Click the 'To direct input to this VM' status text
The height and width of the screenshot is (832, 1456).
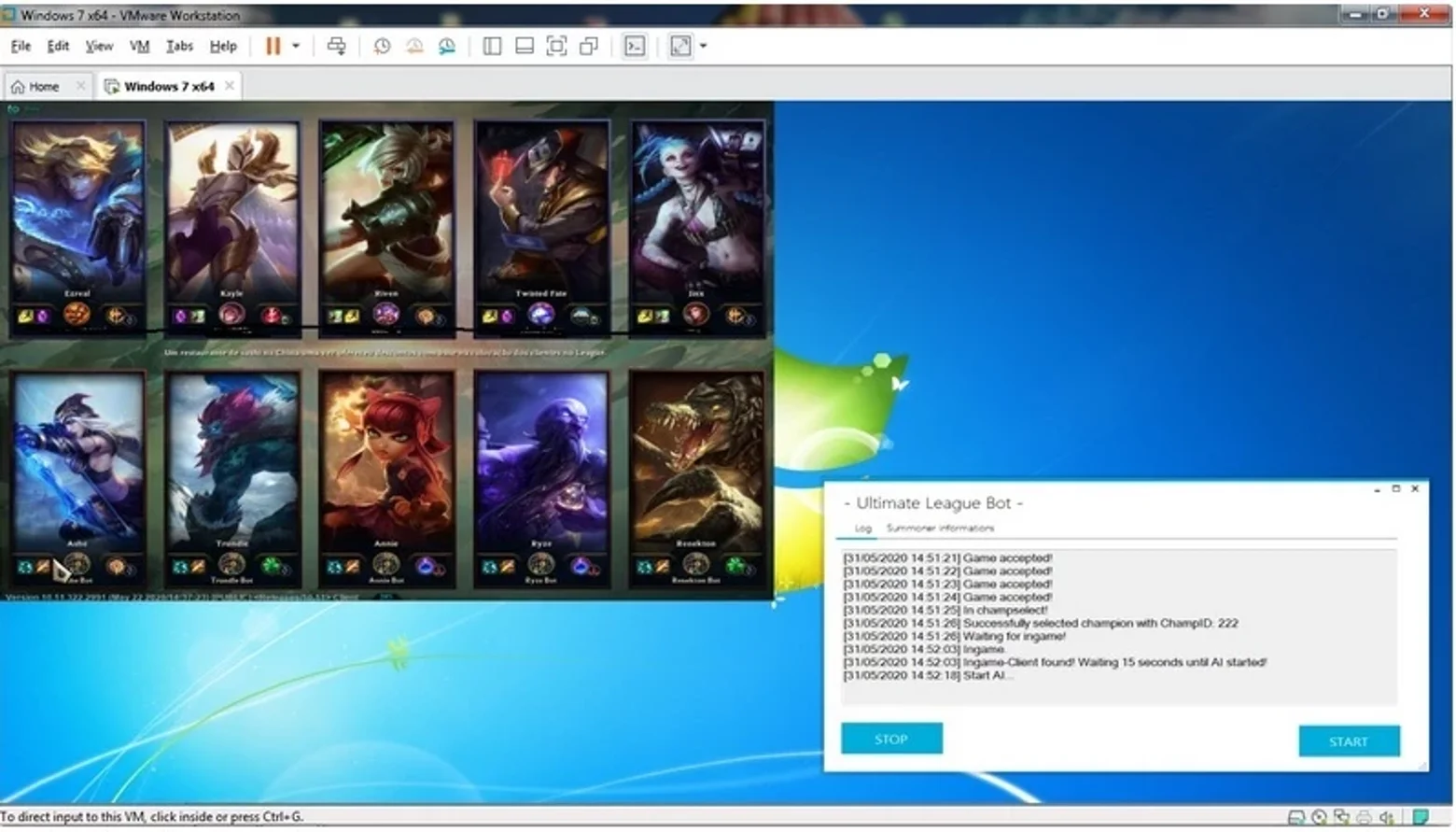pos(152,816)
